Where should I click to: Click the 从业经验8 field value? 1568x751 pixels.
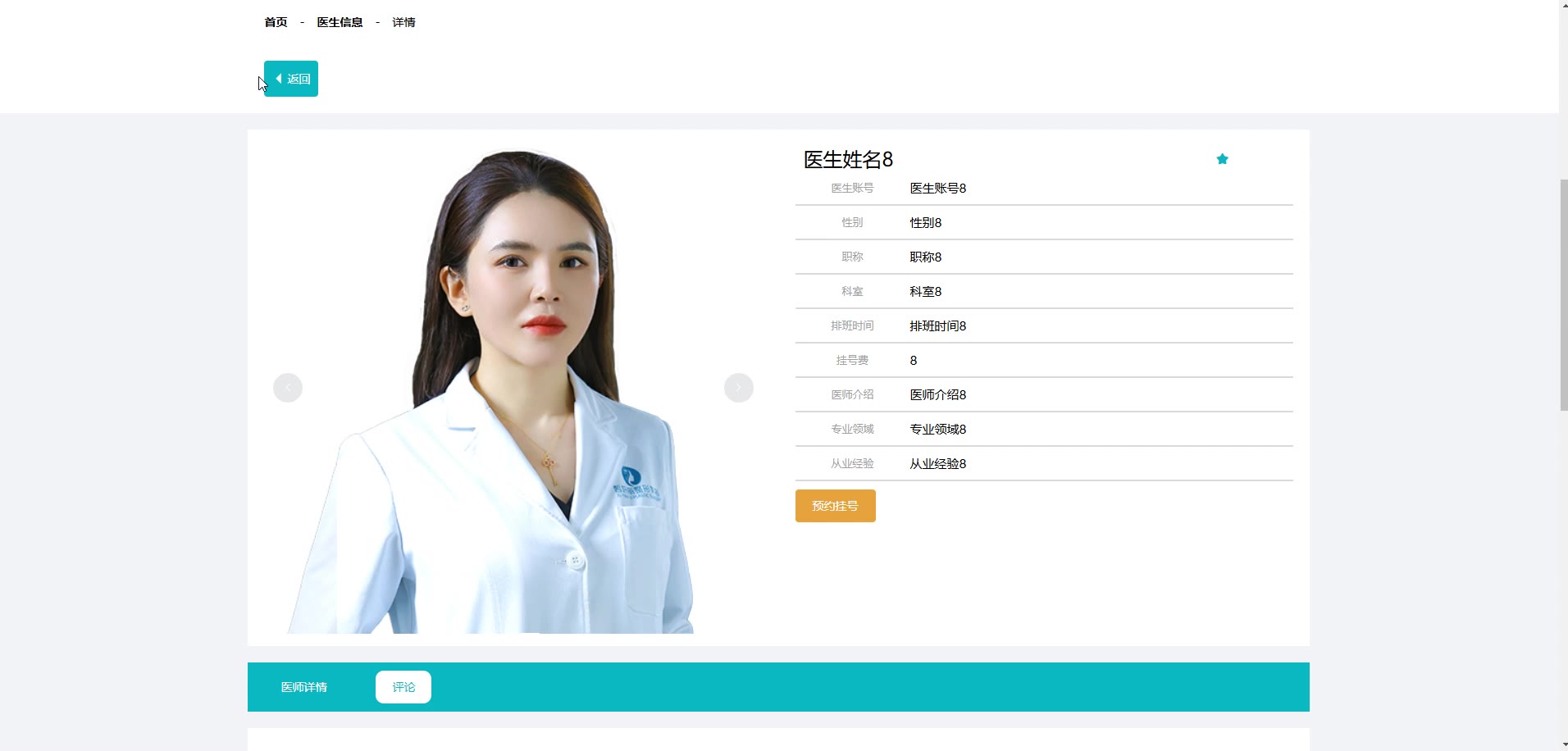[938, 464]
